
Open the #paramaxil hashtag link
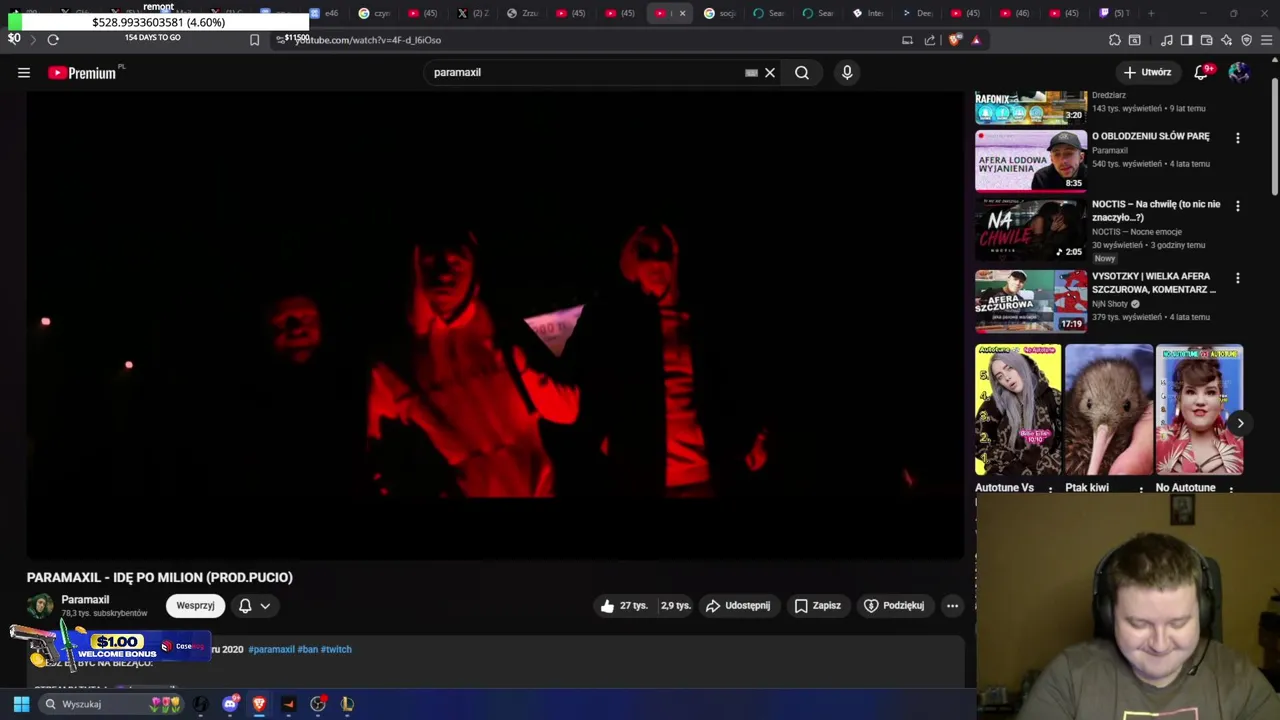(x=271, y=649)
